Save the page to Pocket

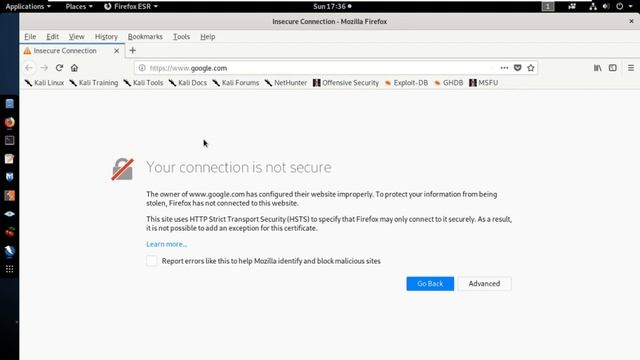518,68
